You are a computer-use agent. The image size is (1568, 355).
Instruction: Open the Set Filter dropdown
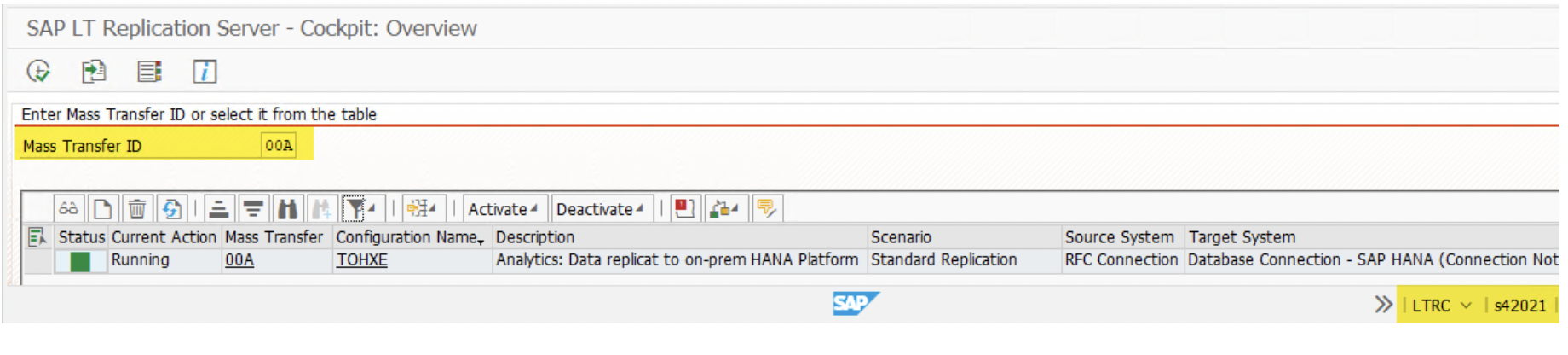coord(372,209)
